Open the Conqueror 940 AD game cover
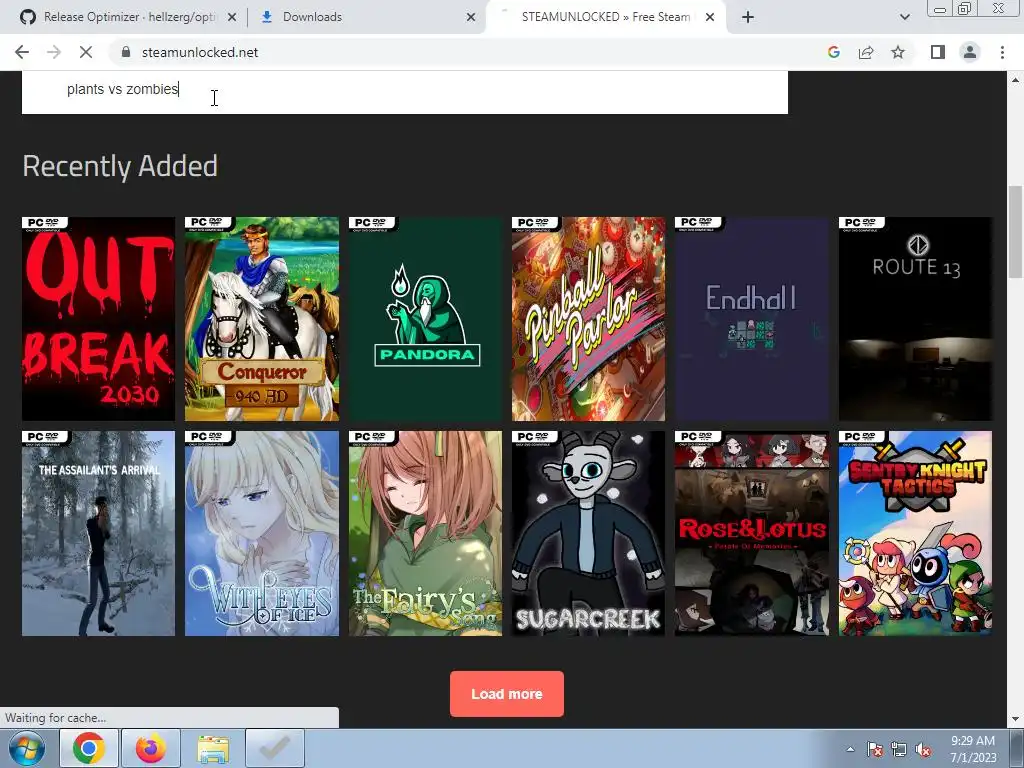Screen dimensions: 1024x768 (262, 319)
